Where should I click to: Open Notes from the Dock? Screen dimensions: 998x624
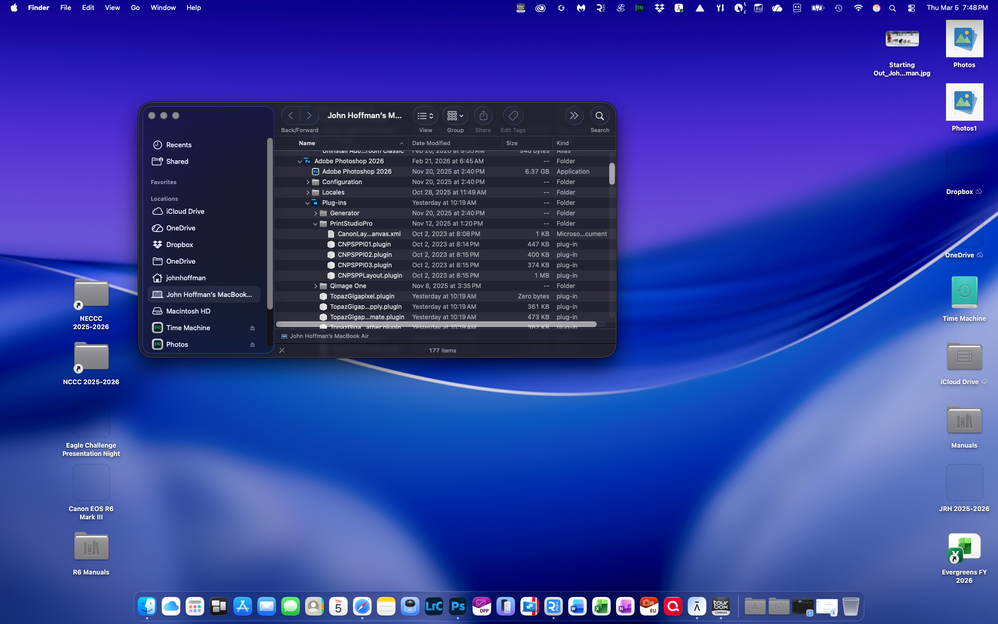386,606
